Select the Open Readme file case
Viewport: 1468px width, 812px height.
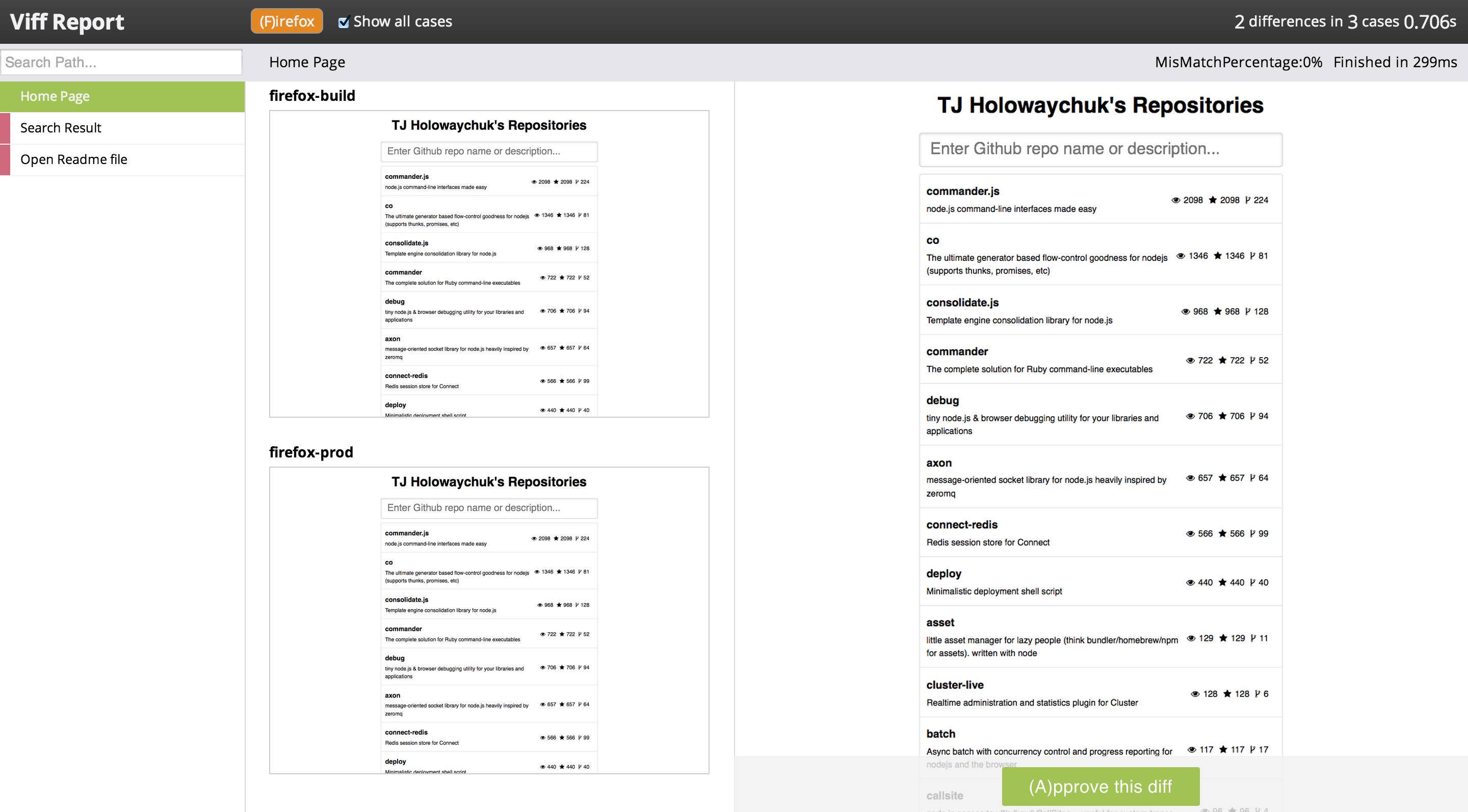122,159
